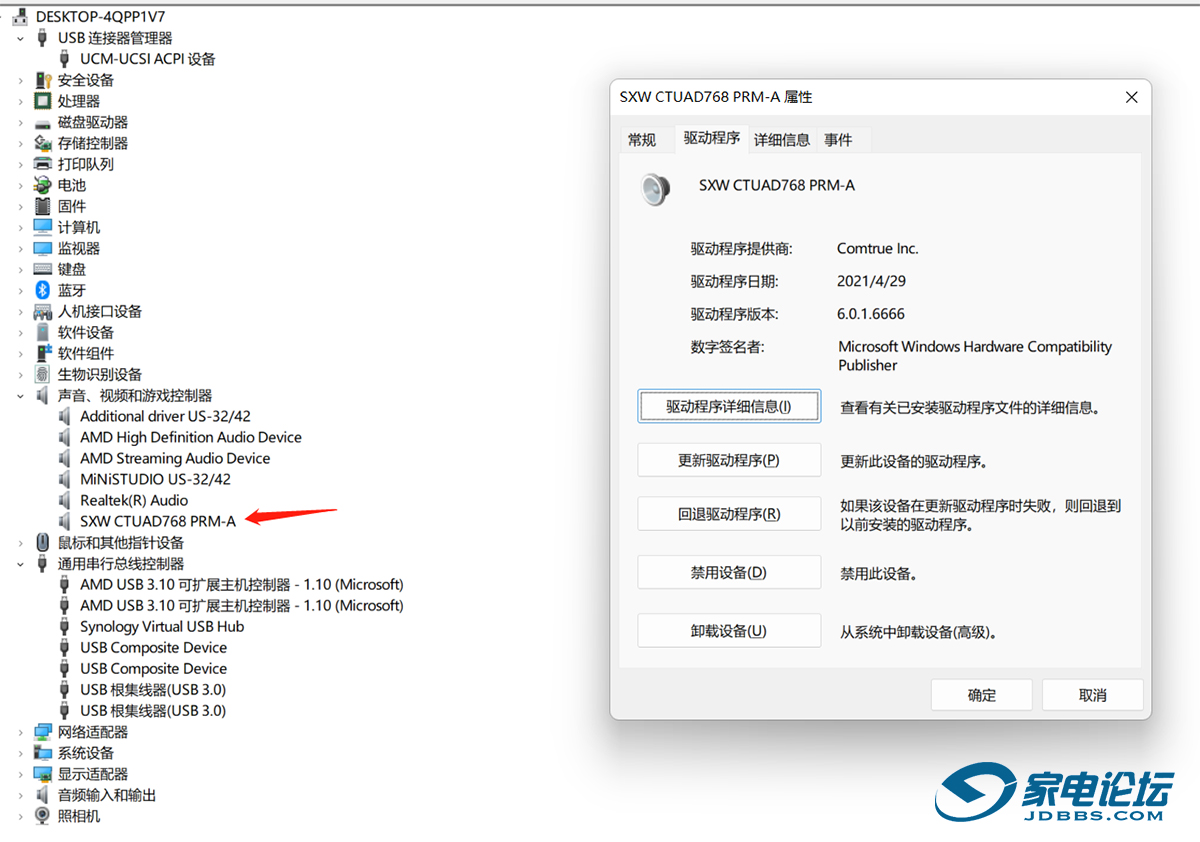
Task: Click driver date 2021/4/29 text
Action: coord(872,281)
